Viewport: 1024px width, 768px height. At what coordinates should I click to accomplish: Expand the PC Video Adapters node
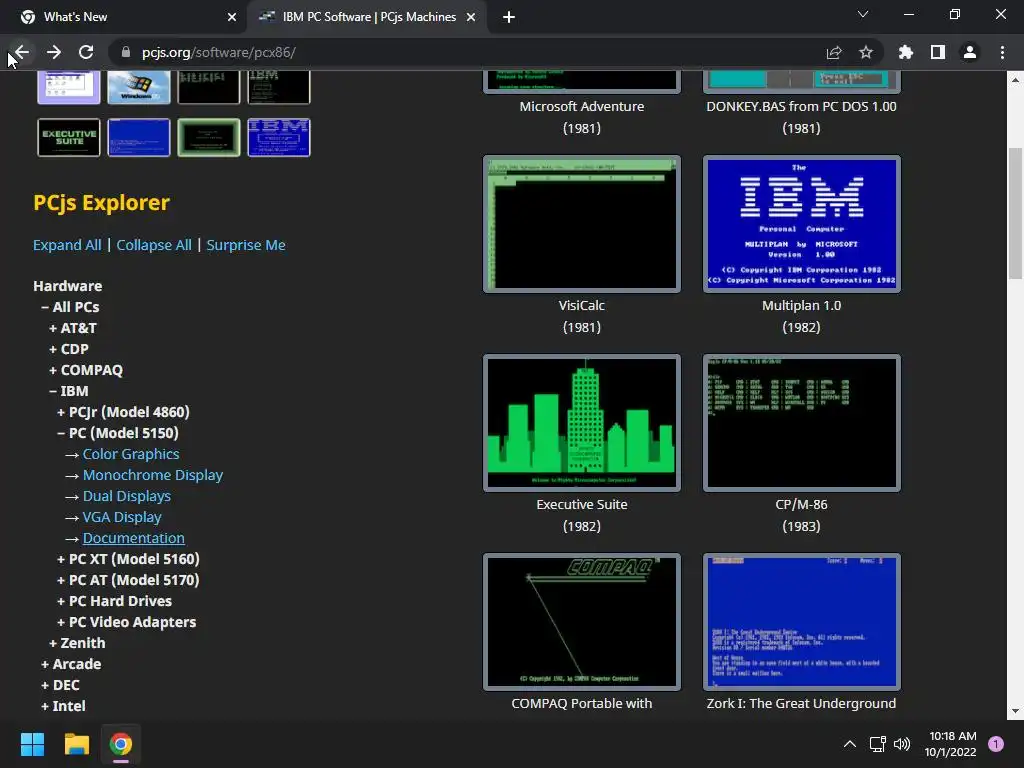point(126,622)
